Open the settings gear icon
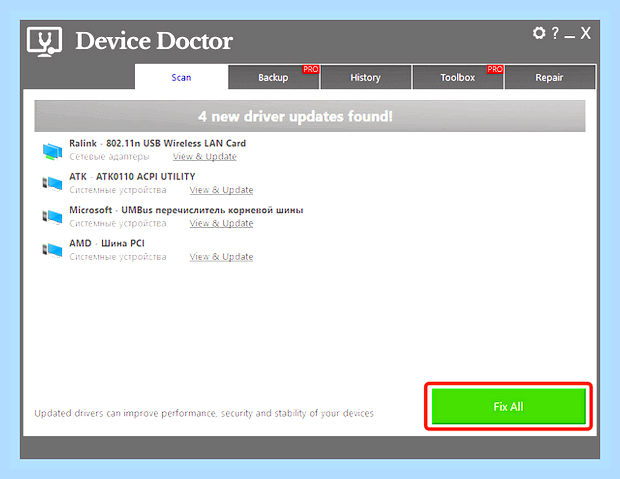This screenshot has height=479, width=620. point(539,33)
